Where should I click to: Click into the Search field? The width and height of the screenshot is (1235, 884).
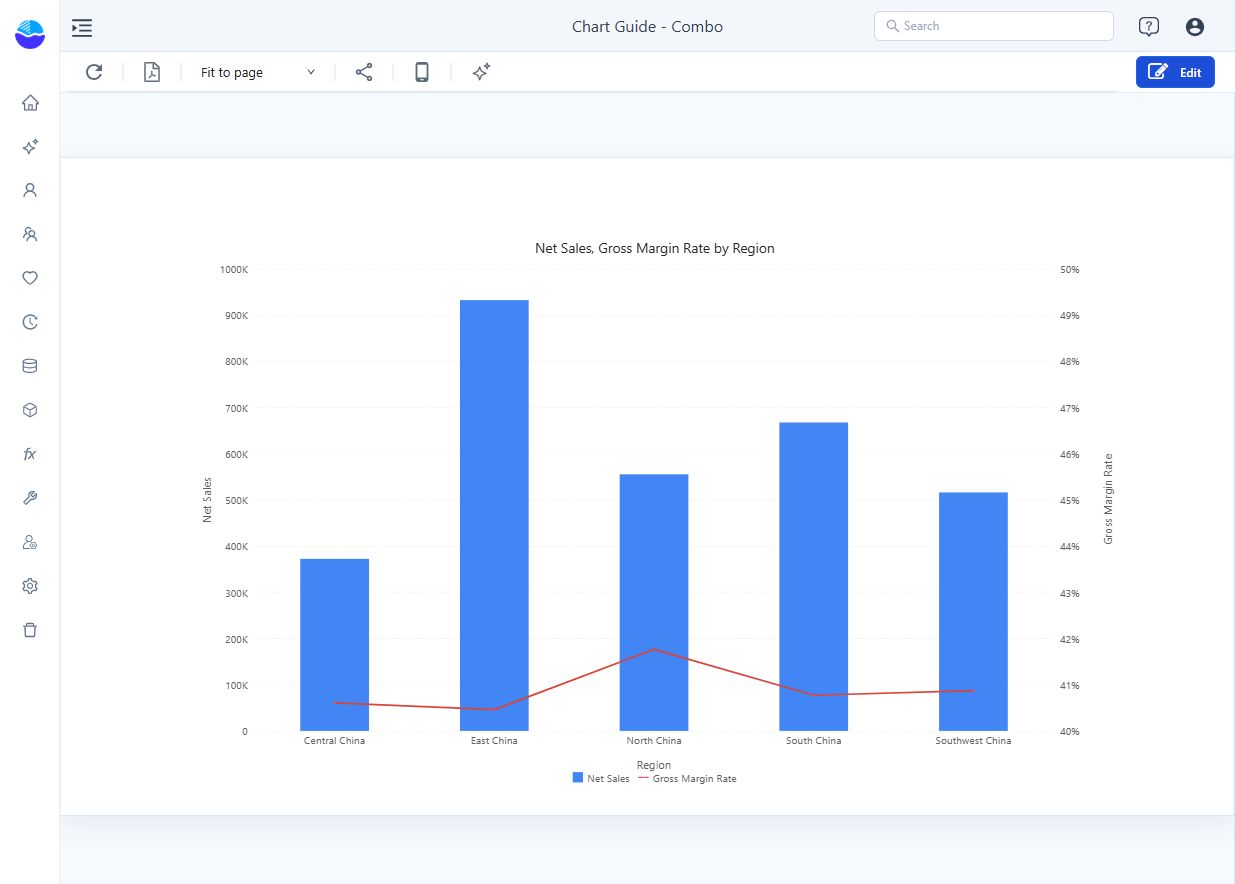pos(994,26)
